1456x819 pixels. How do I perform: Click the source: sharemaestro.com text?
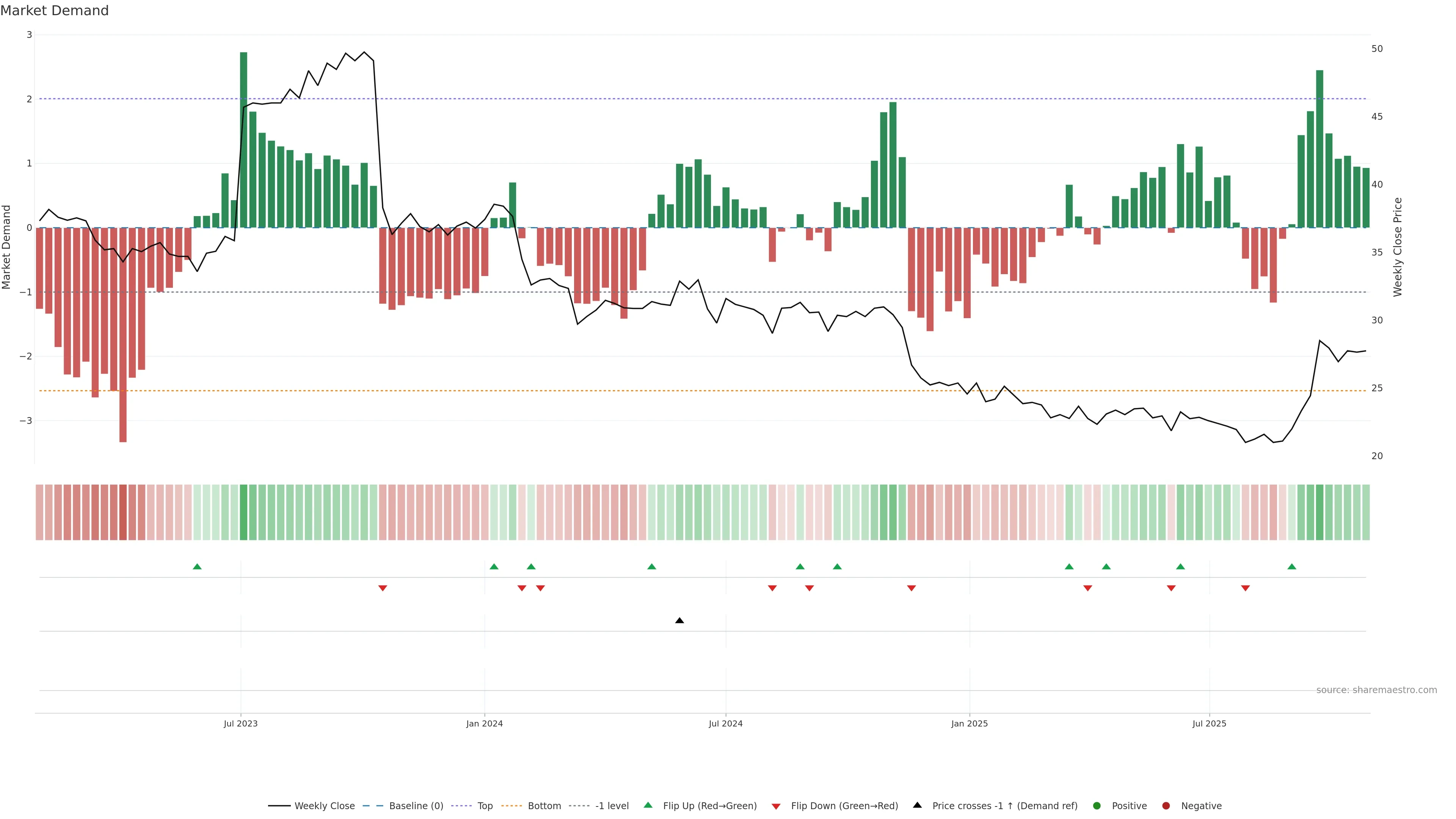point(1376,690)
